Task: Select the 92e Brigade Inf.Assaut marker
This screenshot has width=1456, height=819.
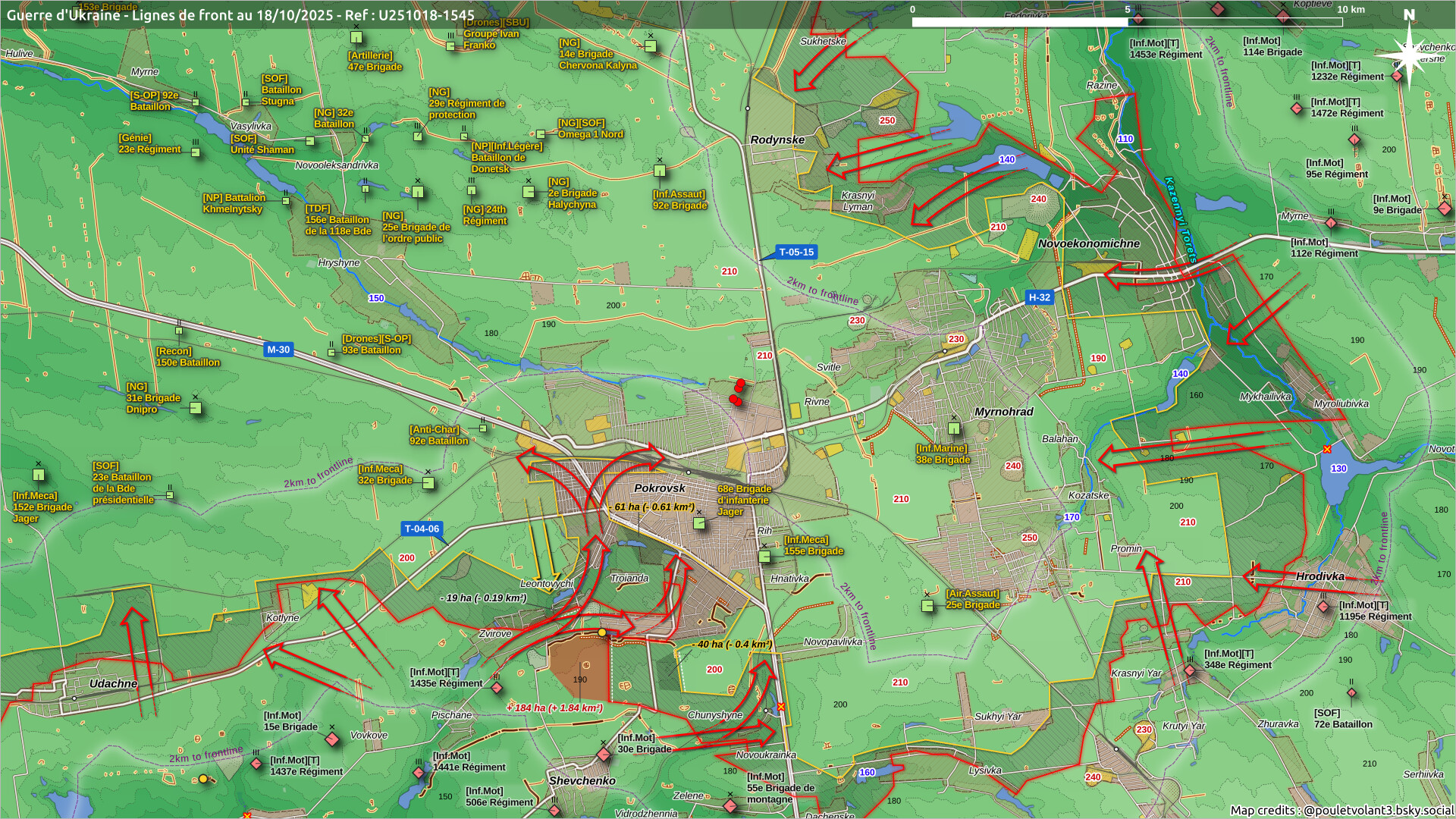Action: click(660, 171)
